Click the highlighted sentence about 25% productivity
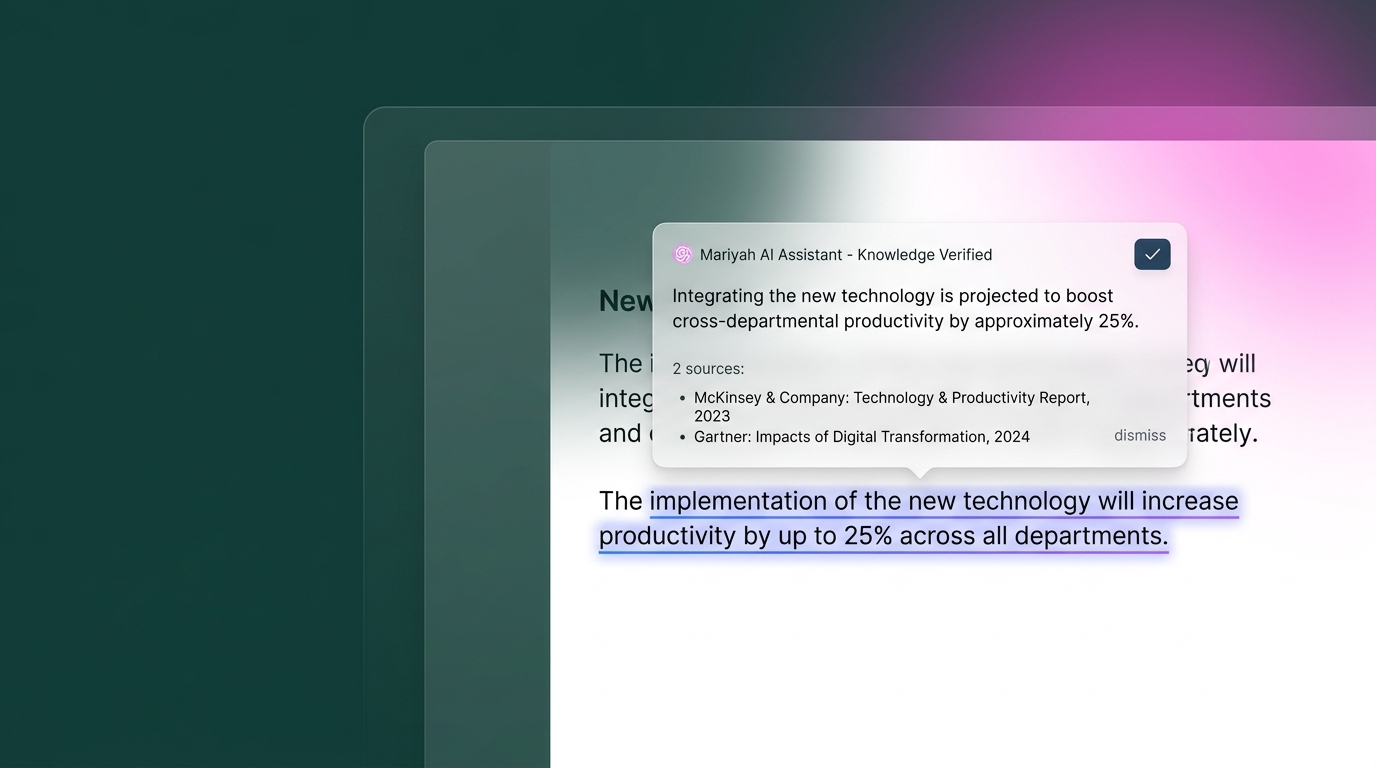The image size is (1376, 768). click(x=919, y=518)
